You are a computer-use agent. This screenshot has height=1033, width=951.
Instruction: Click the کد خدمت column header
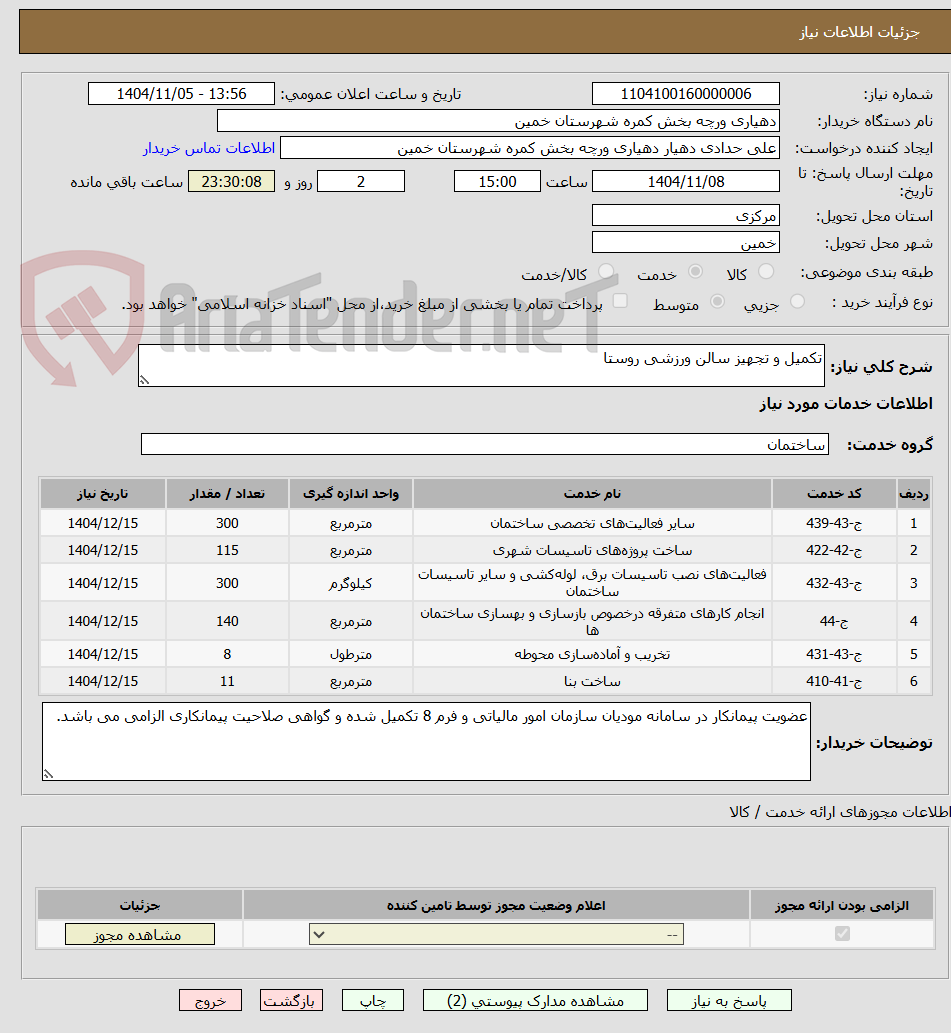pos(834,493)
